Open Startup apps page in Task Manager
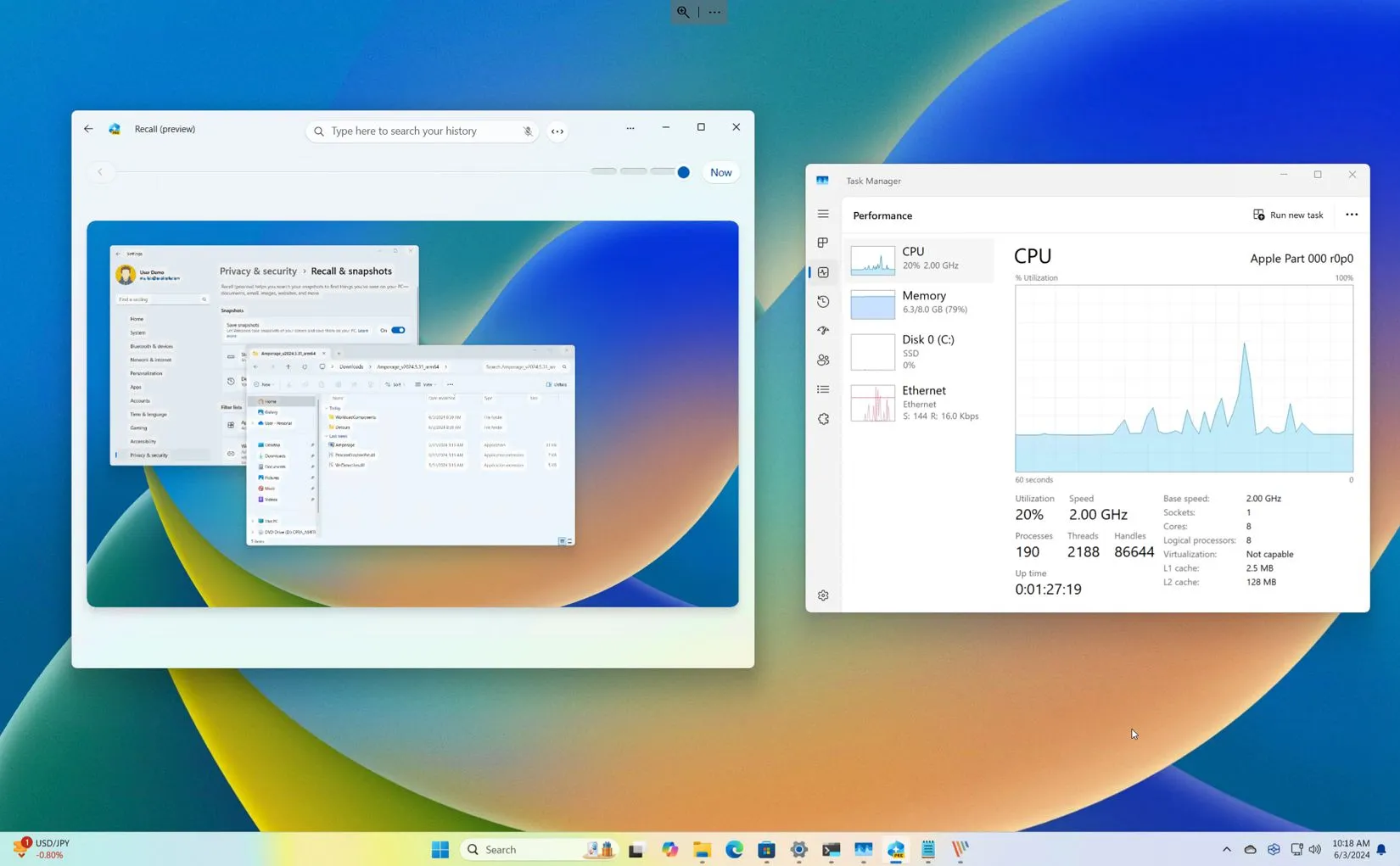1400x866 pixels. click(823, 331)
